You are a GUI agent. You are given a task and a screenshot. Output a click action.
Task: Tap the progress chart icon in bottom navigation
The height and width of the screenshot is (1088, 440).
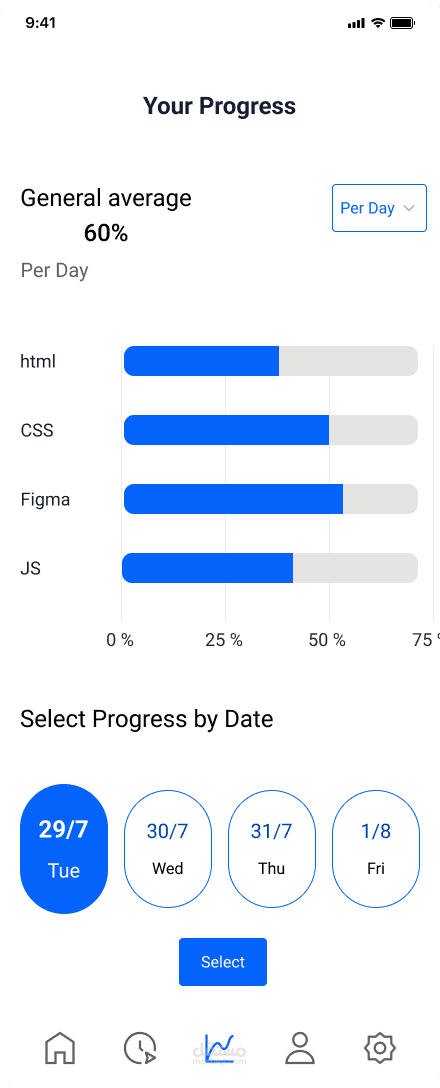pos(220,1048)
